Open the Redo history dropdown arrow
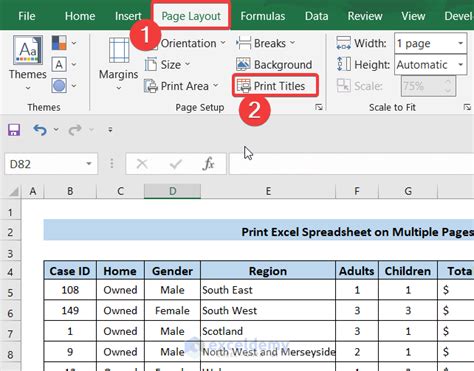The height and width of the screenshot is (371, 474). 91,130
